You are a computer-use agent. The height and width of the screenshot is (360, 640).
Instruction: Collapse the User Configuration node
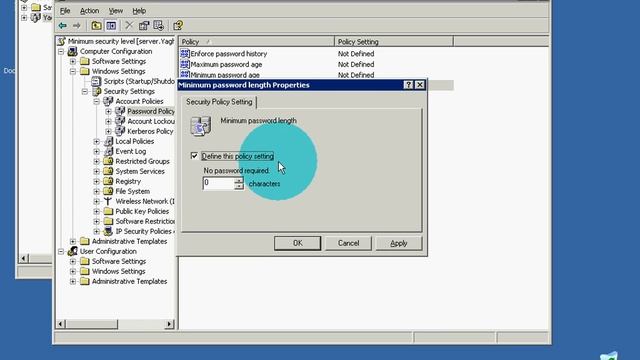61,251
